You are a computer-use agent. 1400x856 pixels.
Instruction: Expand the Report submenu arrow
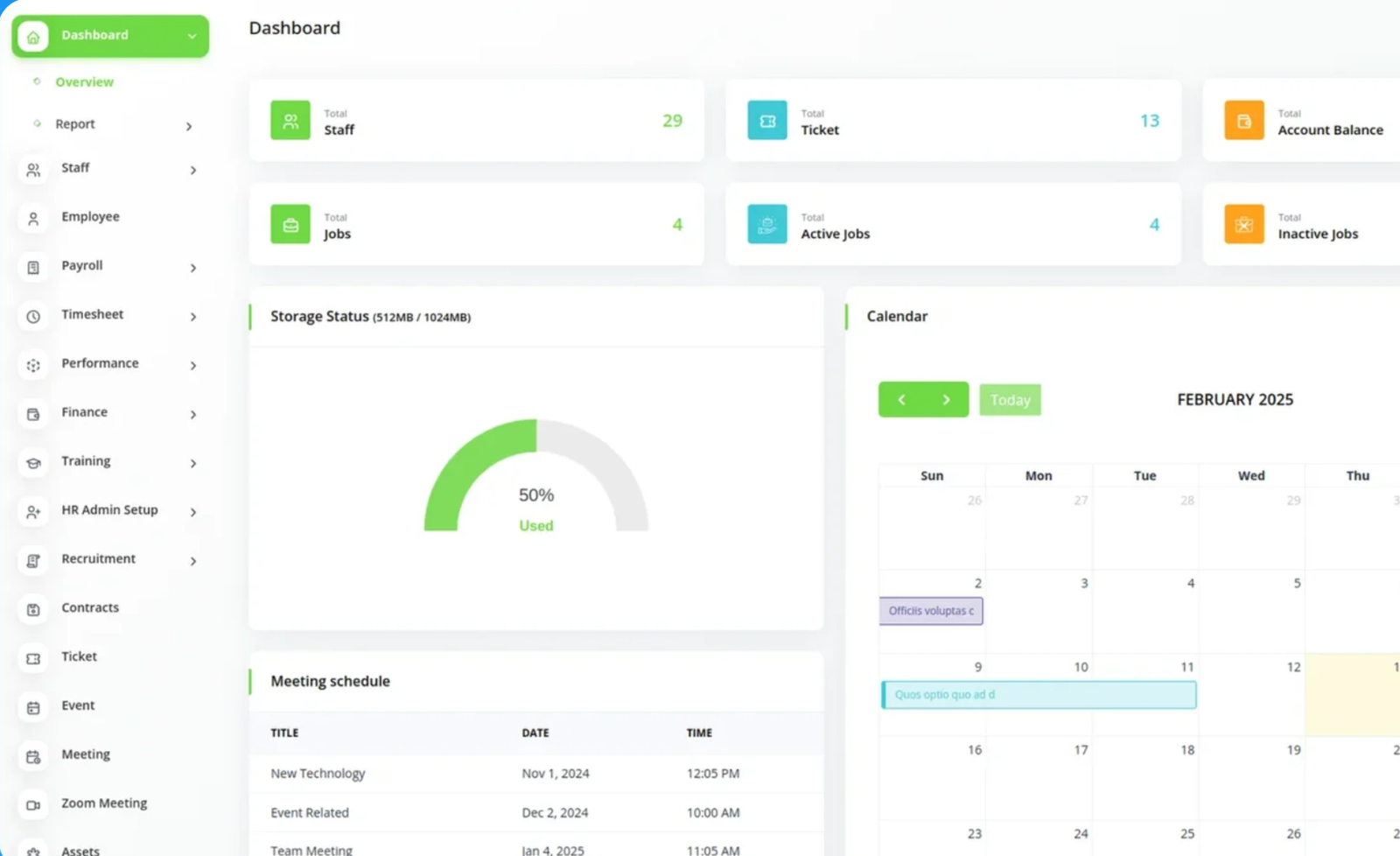tap(189, 126)
